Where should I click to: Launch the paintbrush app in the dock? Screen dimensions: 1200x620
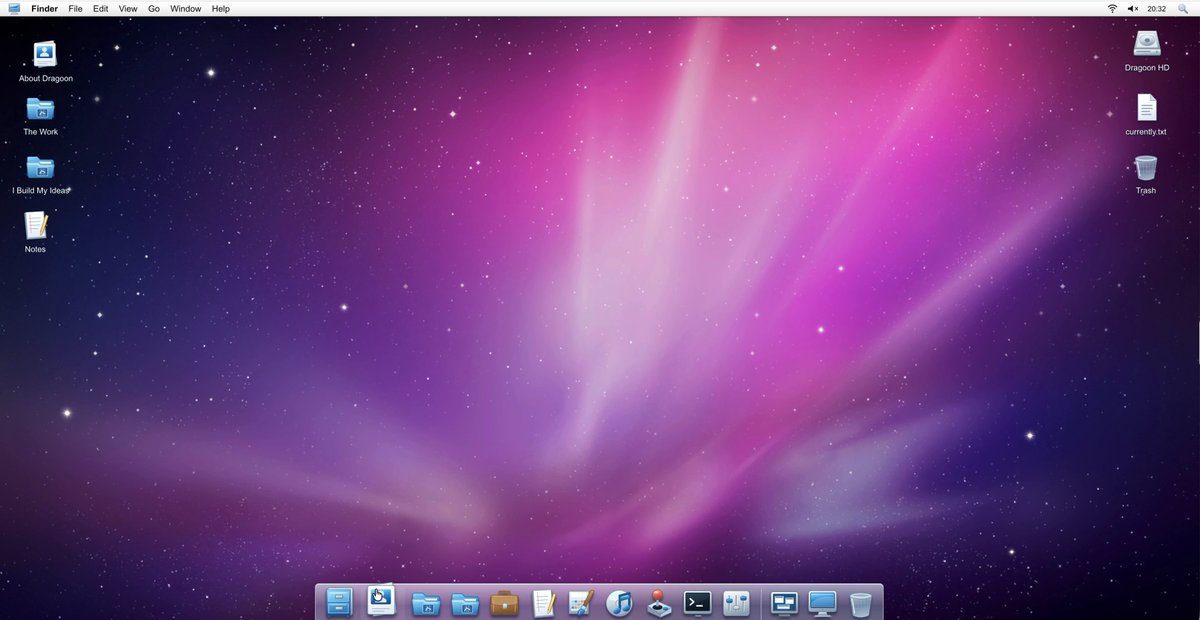pyautogui.click(x=581, y=602)
